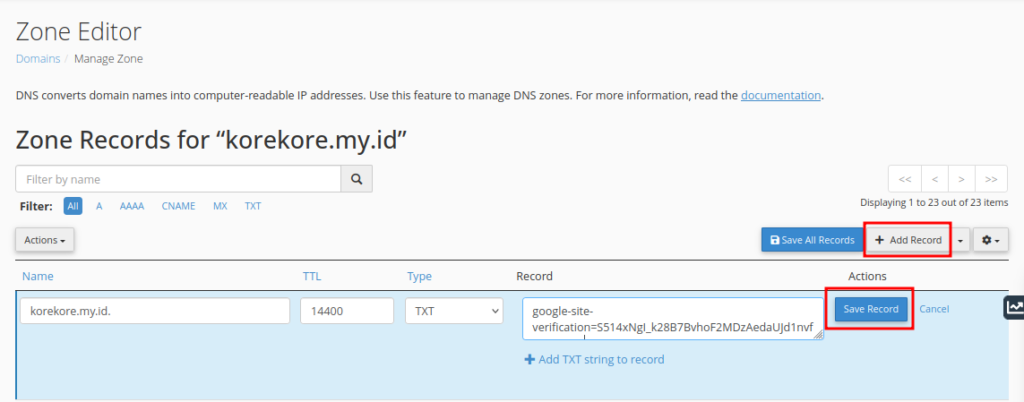
Task: Click Add TXT string to record
Action: [594, 360]
